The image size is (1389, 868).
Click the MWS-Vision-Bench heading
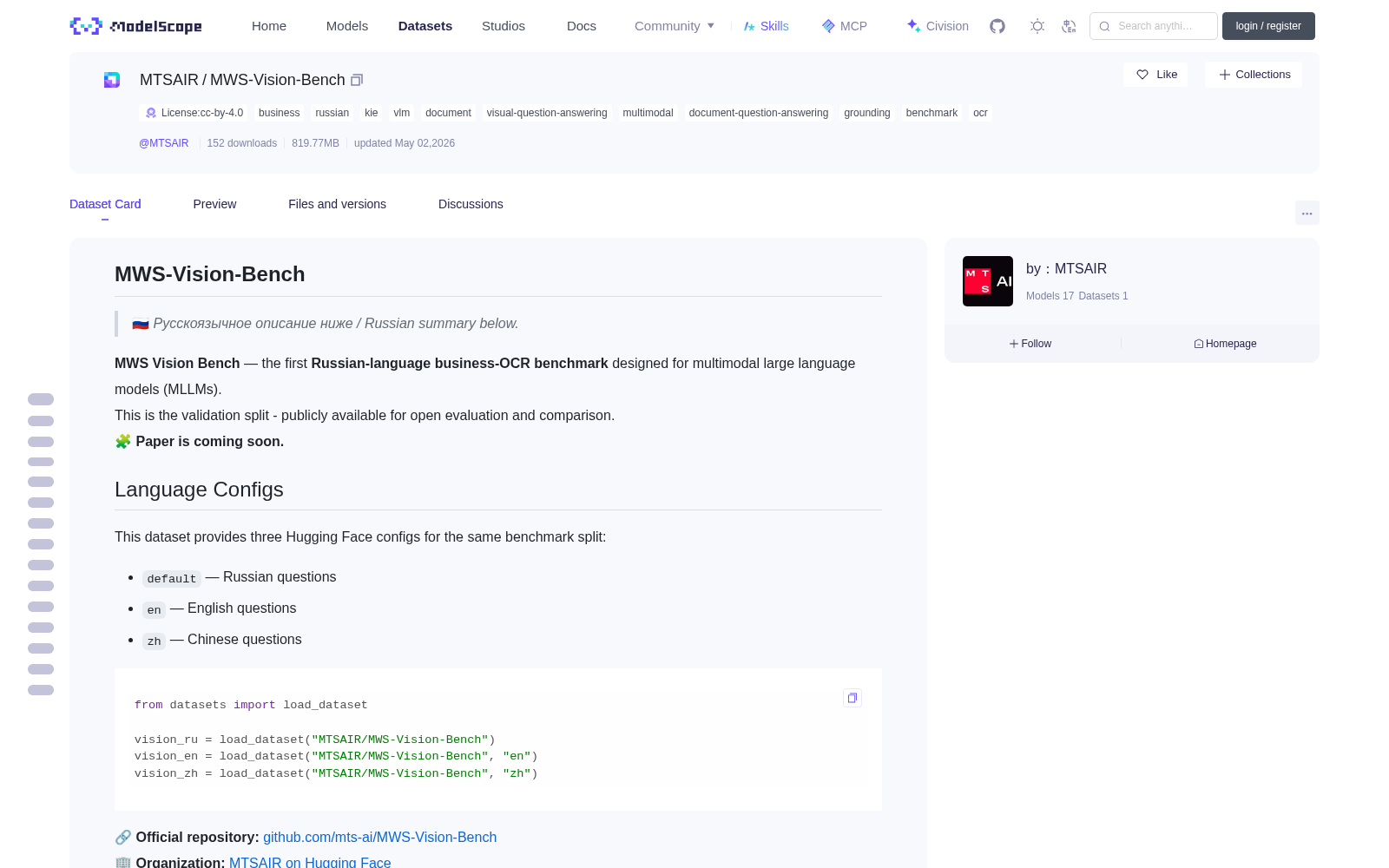[x=210, y=274]
